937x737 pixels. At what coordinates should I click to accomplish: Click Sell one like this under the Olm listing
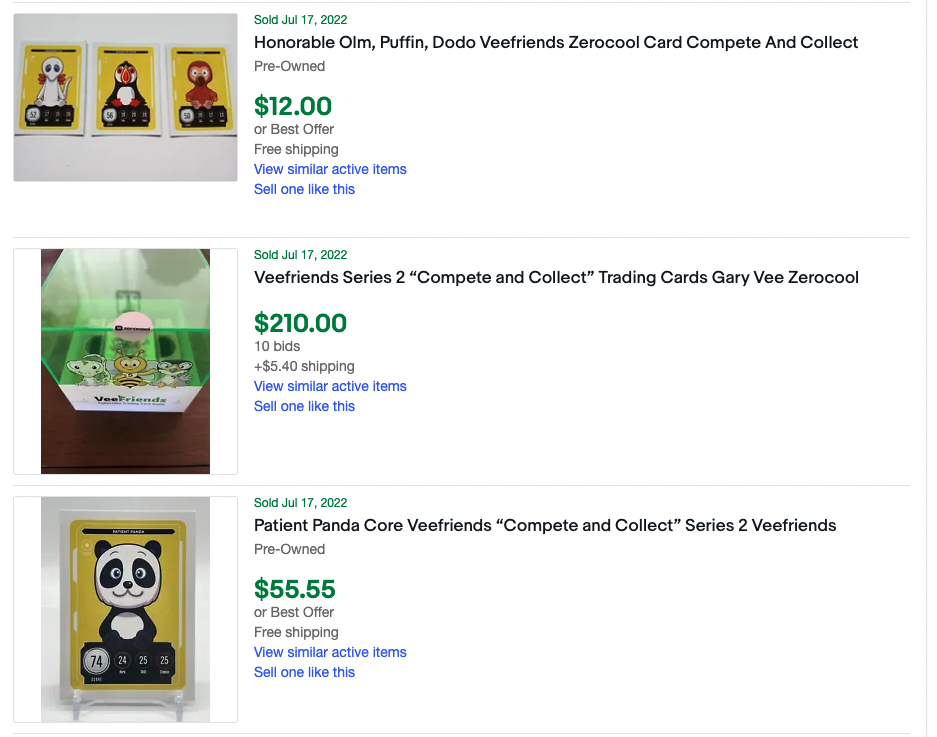[304, 189]
